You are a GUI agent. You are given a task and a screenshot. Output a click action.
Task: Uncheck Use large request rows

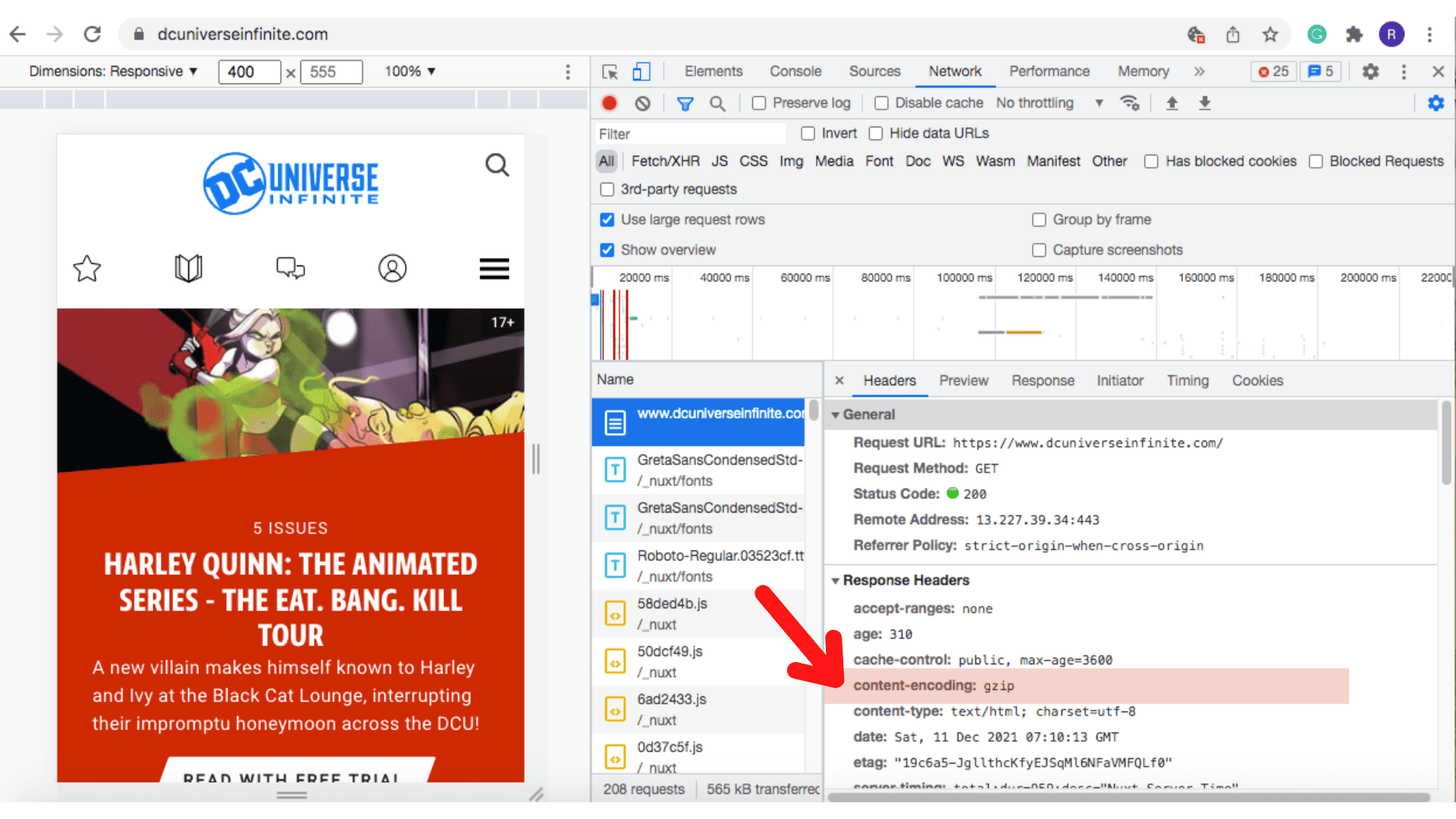[607, 220]
